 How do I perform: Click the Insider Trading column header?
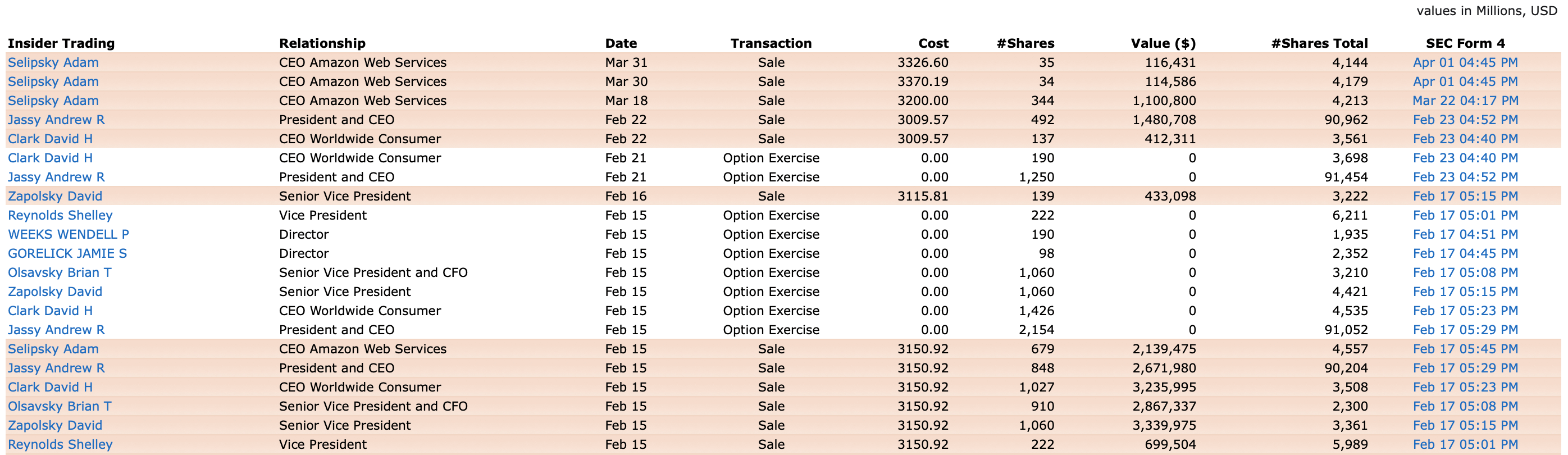[61, 43]
